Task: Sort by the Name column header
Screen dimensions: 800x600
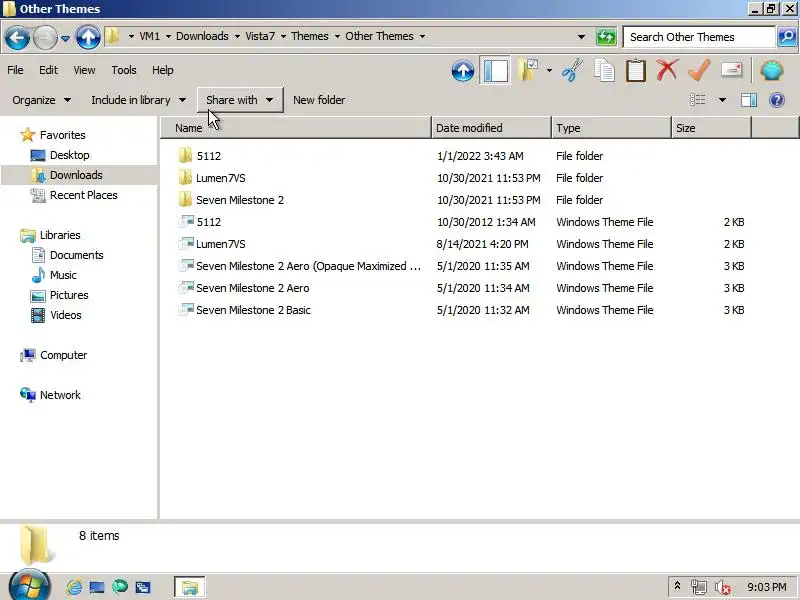Action: pos(296,128)
